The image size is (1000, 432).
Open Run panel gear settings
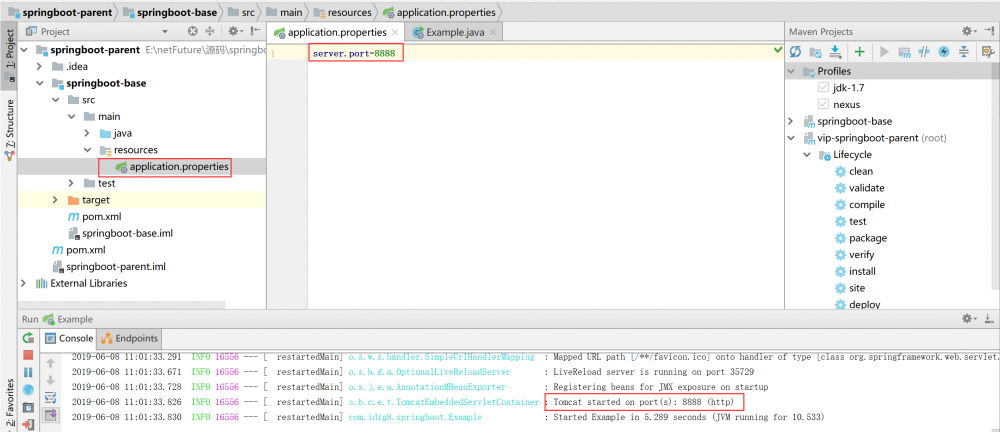click(x=969, y=318)
